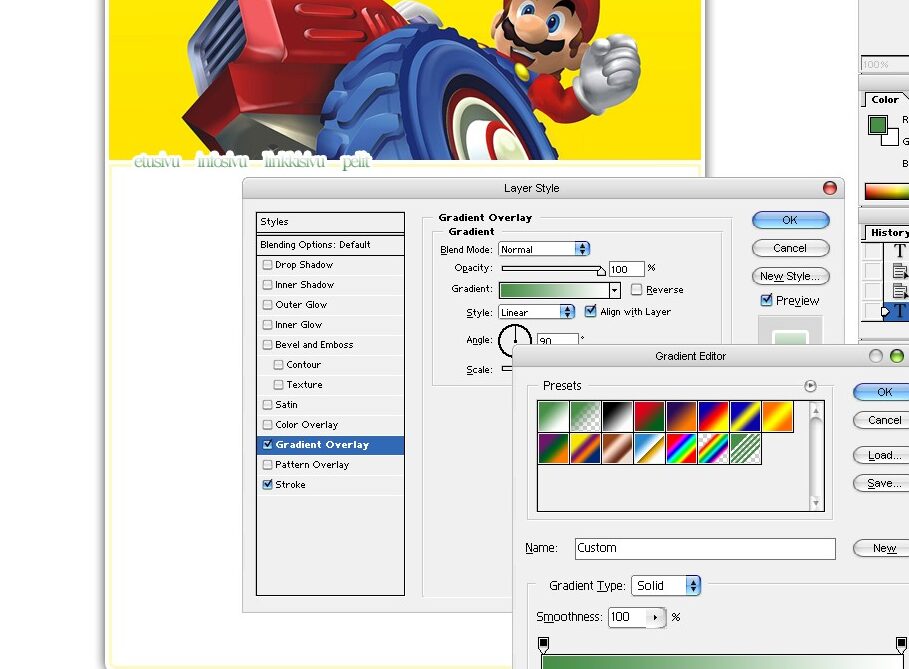
Task: Click Load... in the Gradient Editor
Action: coord(883,456)
